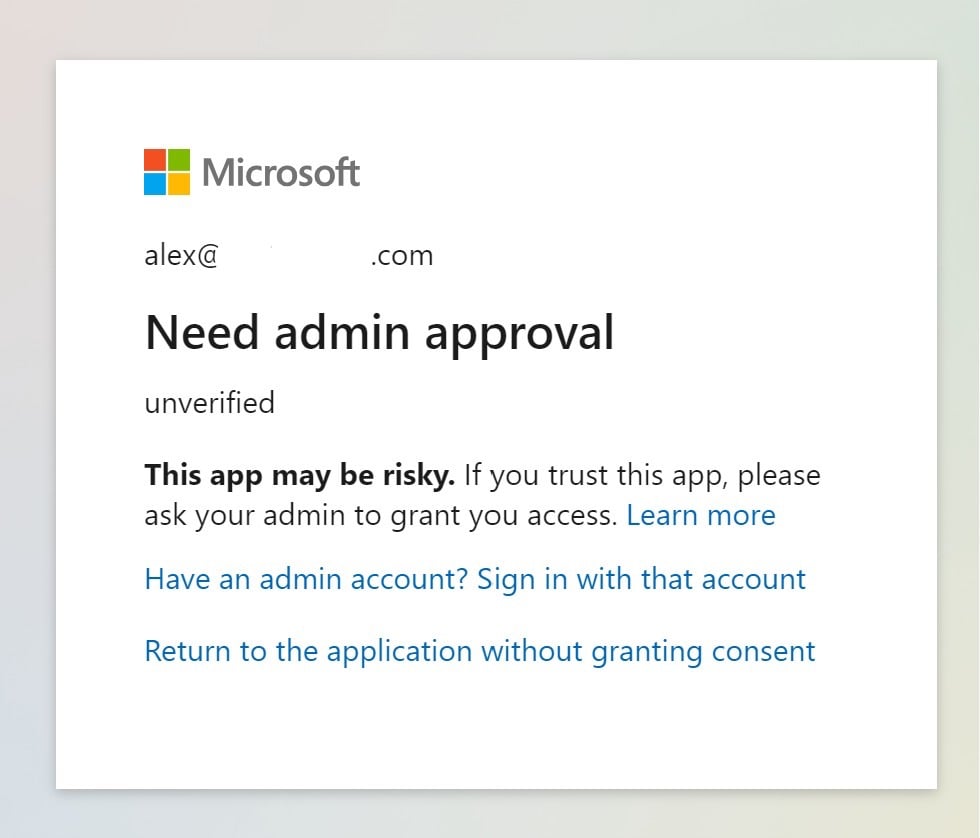Click the gray background outside the dialog

[25, 419]
